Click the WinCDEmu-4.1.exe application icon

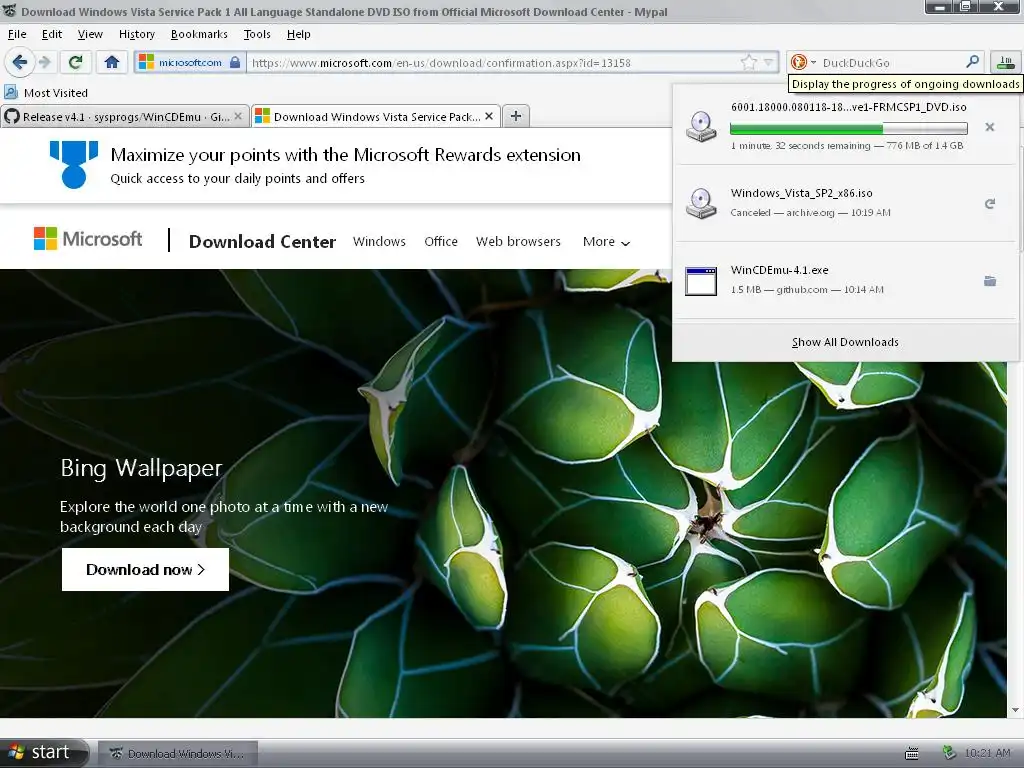coord(701,281)
